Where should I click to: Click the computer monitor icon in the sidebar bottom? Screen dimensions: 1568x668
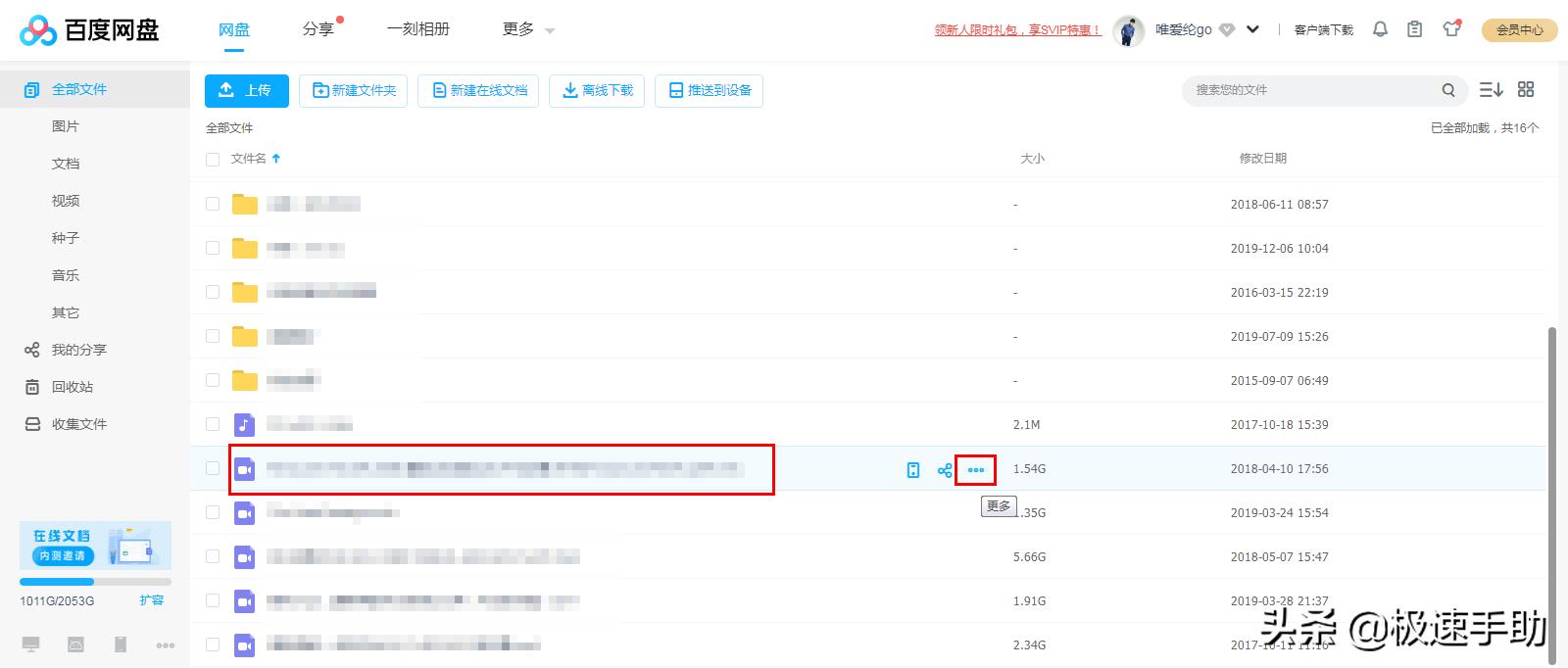tap(31, 644)
